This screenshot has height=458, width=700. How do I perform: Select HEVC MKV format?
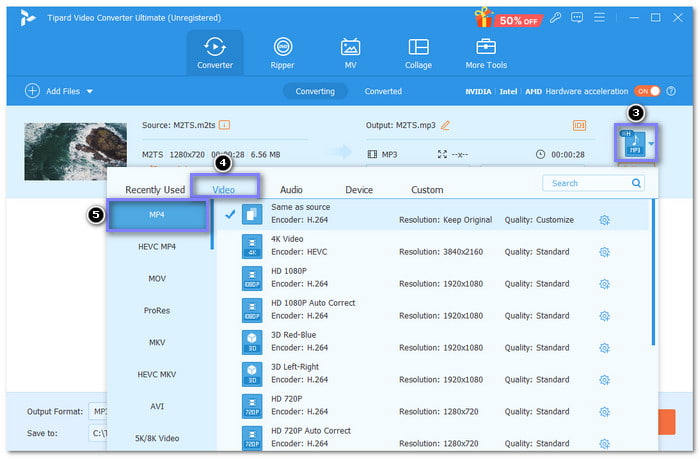tap(157, 374)
